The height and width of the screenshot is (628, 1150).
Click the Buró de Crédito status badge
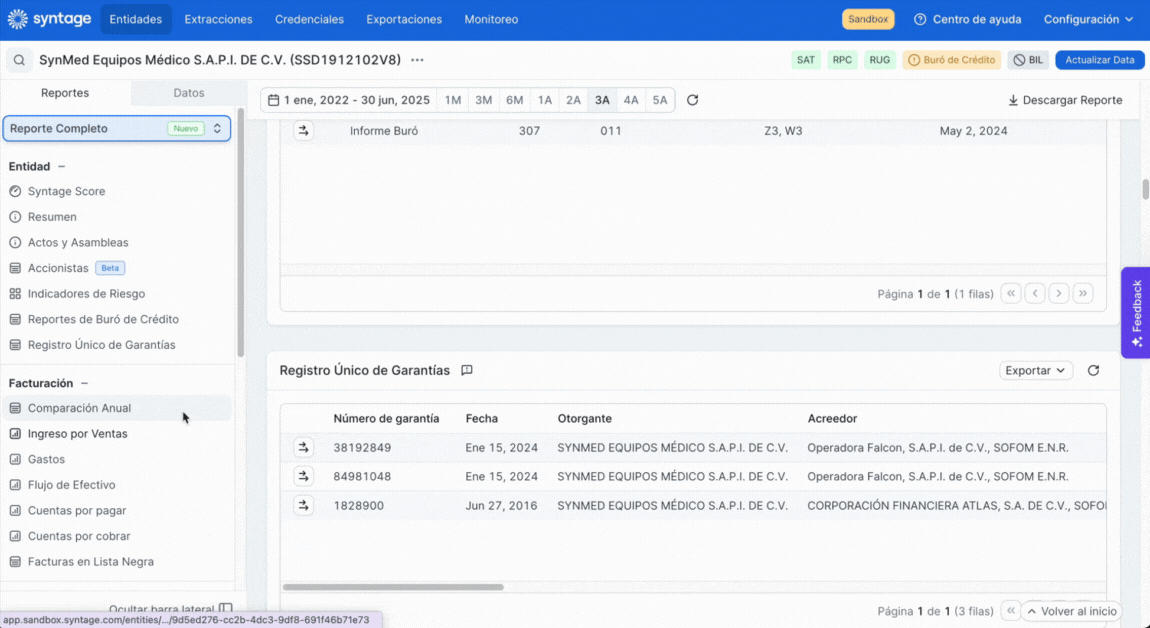click(x=952, y=60)
